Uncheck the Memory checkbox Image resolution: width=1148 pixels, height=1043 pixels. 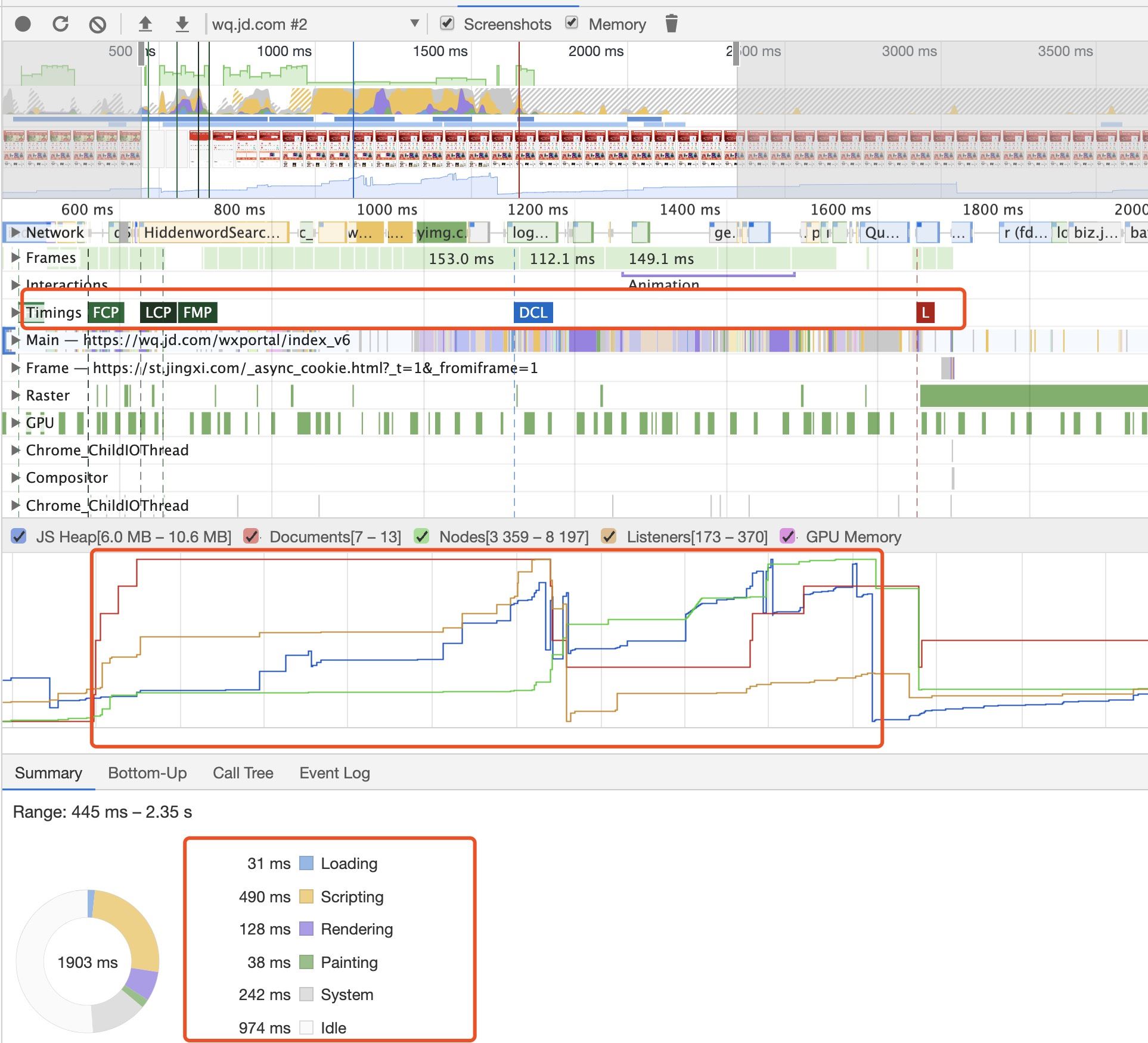[572, 23]
